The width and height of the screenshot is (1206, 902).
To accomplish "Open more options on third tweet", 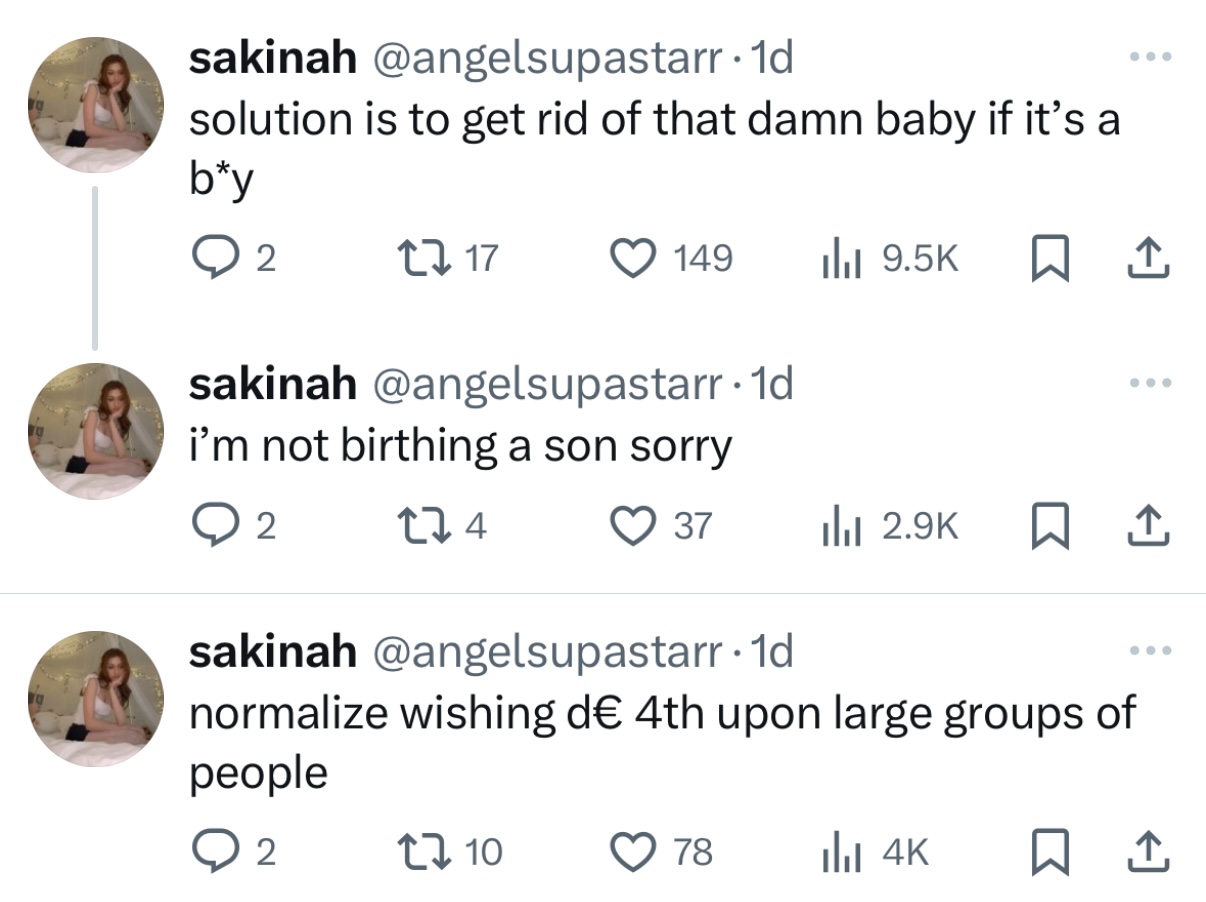I will tap(1150, 650).
